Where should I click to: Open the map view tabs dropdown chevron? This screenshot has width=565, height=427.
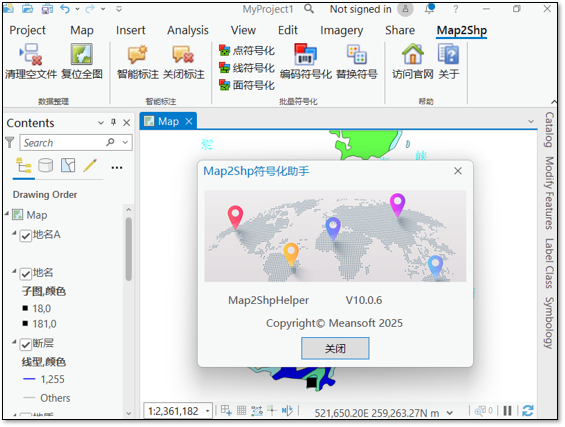coord(531,121)
